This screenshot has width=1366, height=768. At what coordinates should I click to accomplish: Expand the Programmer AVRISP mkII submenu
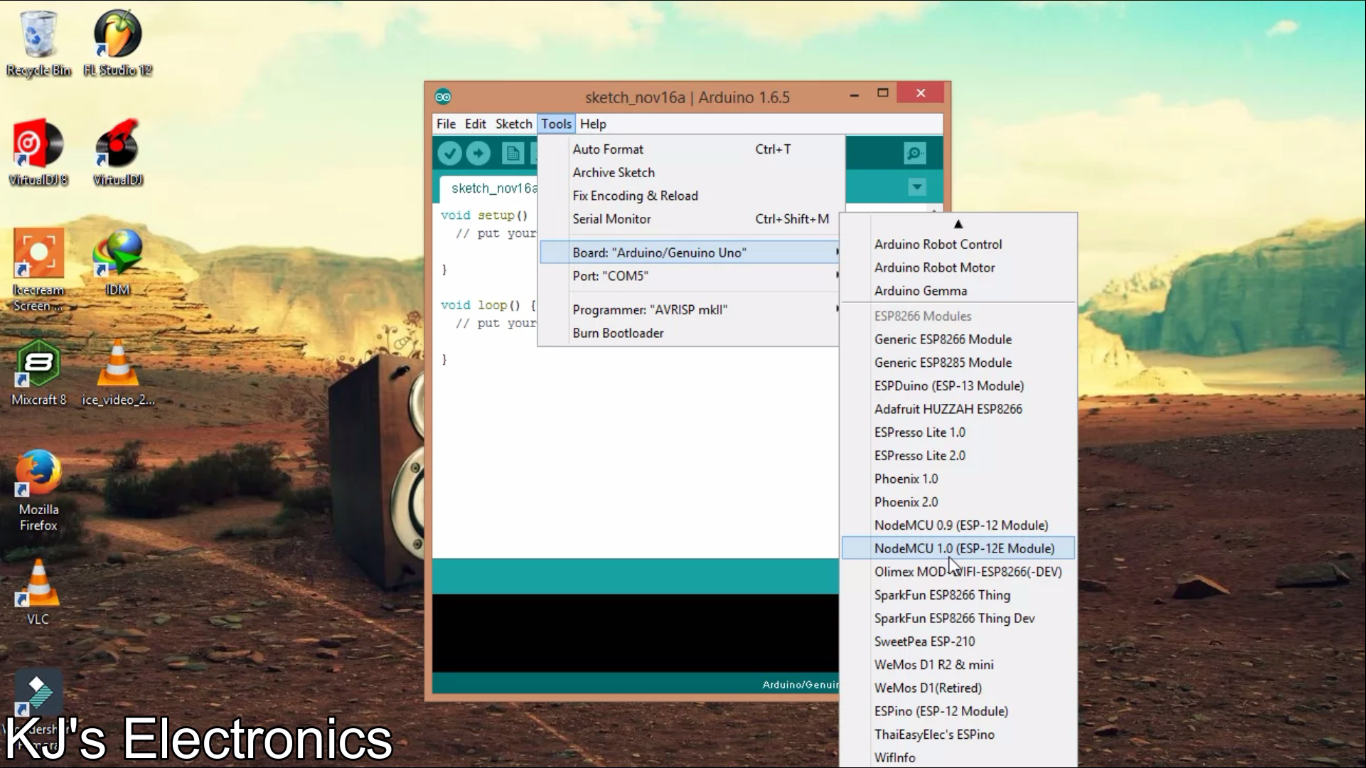[691, 309]
